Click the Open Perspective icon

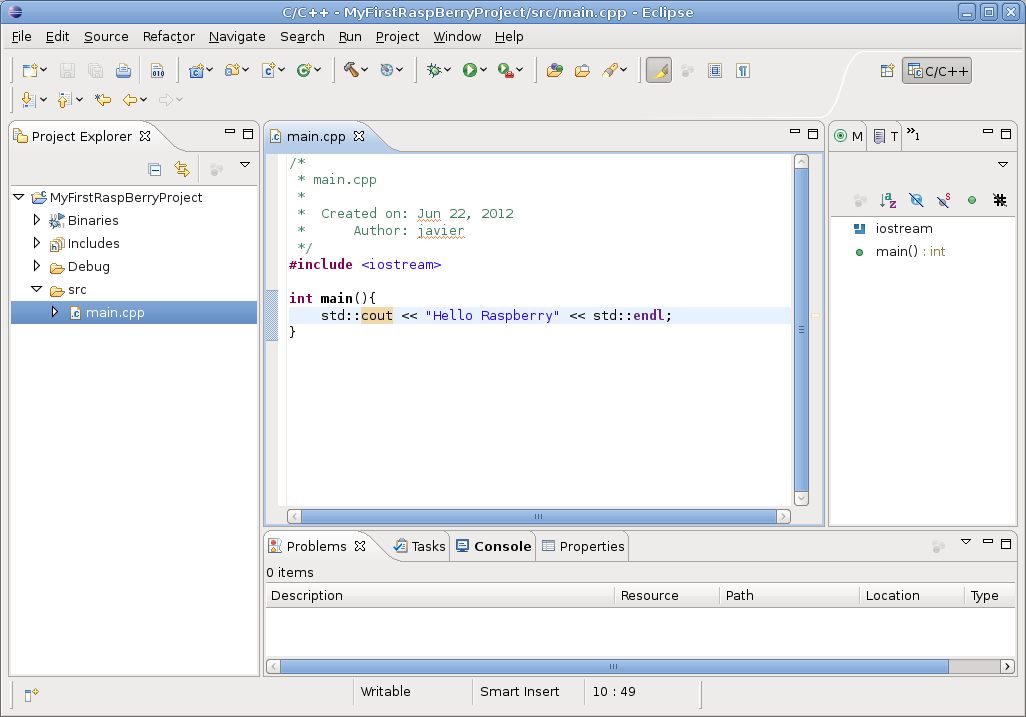[887, 71]
